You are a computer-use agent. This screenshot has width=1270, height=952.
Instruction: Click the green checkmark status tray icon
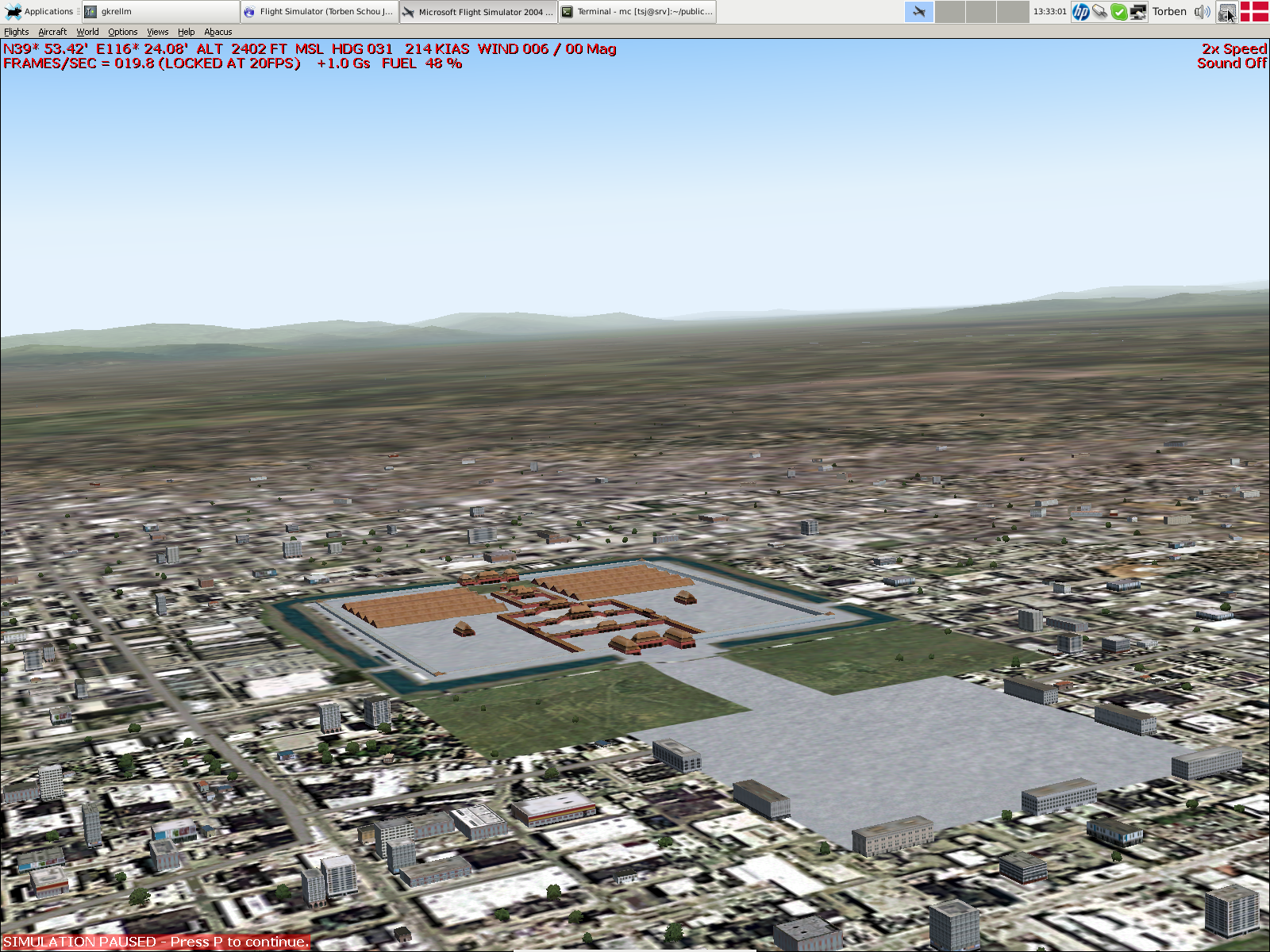click(1118, 11)
